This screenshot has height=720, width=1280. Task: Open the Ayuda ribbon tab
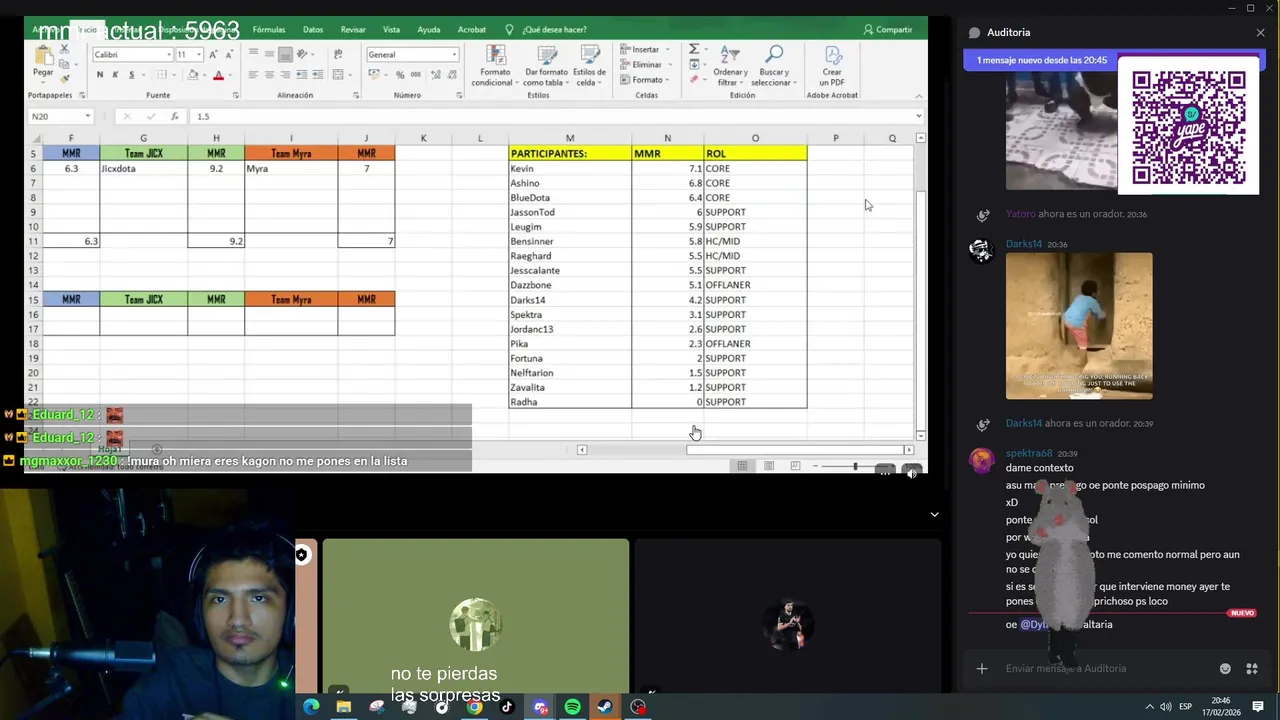pyautogui.click(x=428, y=30)
